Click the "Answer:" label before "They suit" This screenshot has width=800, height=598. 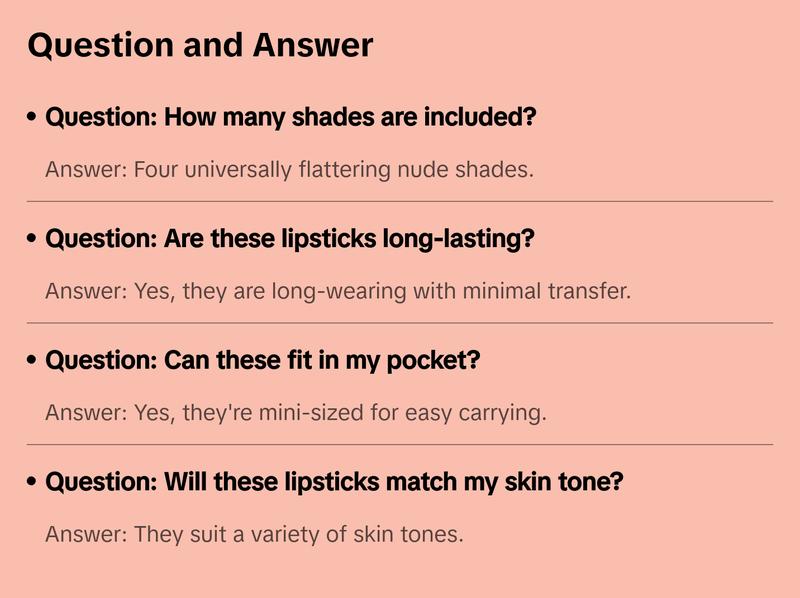86,534
